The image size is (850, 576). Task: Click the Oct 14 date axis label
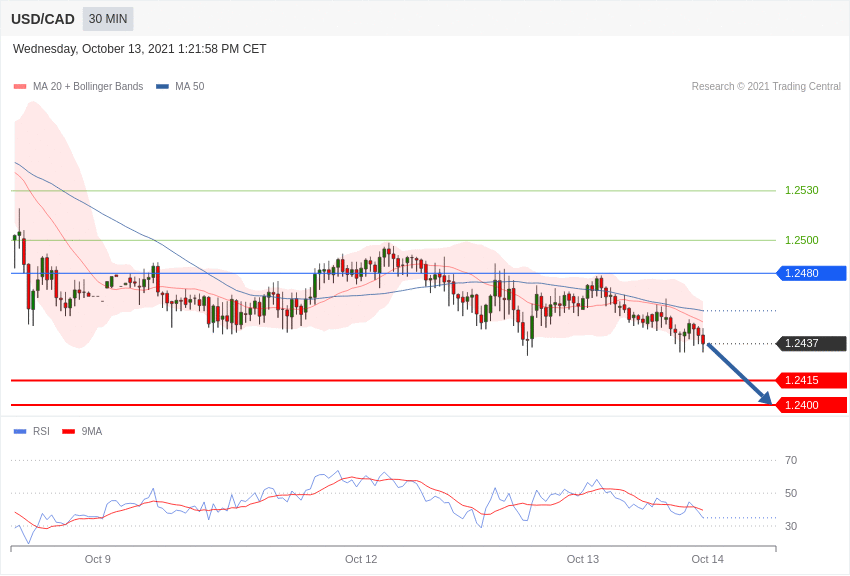click(x=707, y=559)
